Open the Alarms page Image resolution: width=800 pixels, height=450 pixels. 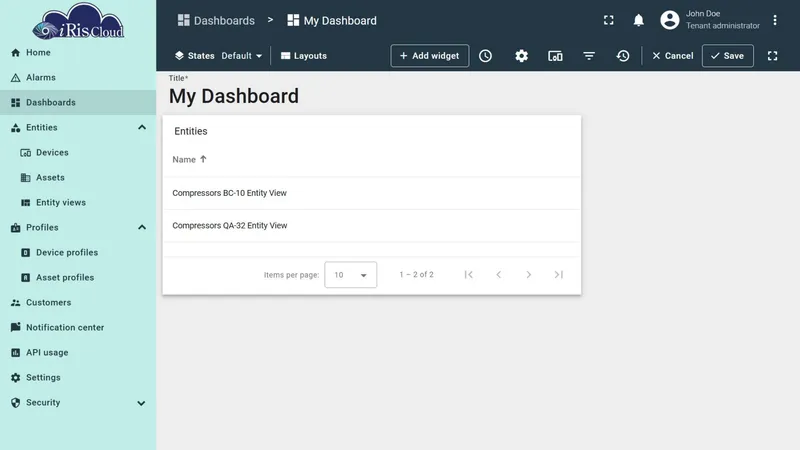78,78
